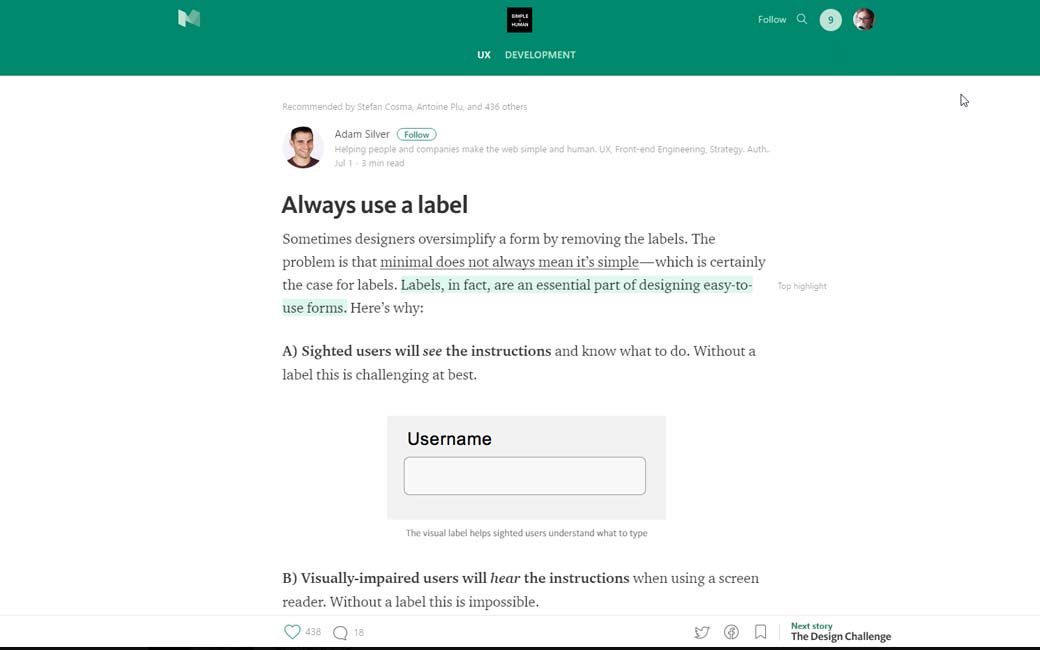Open the 'minimal does not always mean it's simple' link
The height and width of the screenshot is (650, 1040).
(509, 262)
